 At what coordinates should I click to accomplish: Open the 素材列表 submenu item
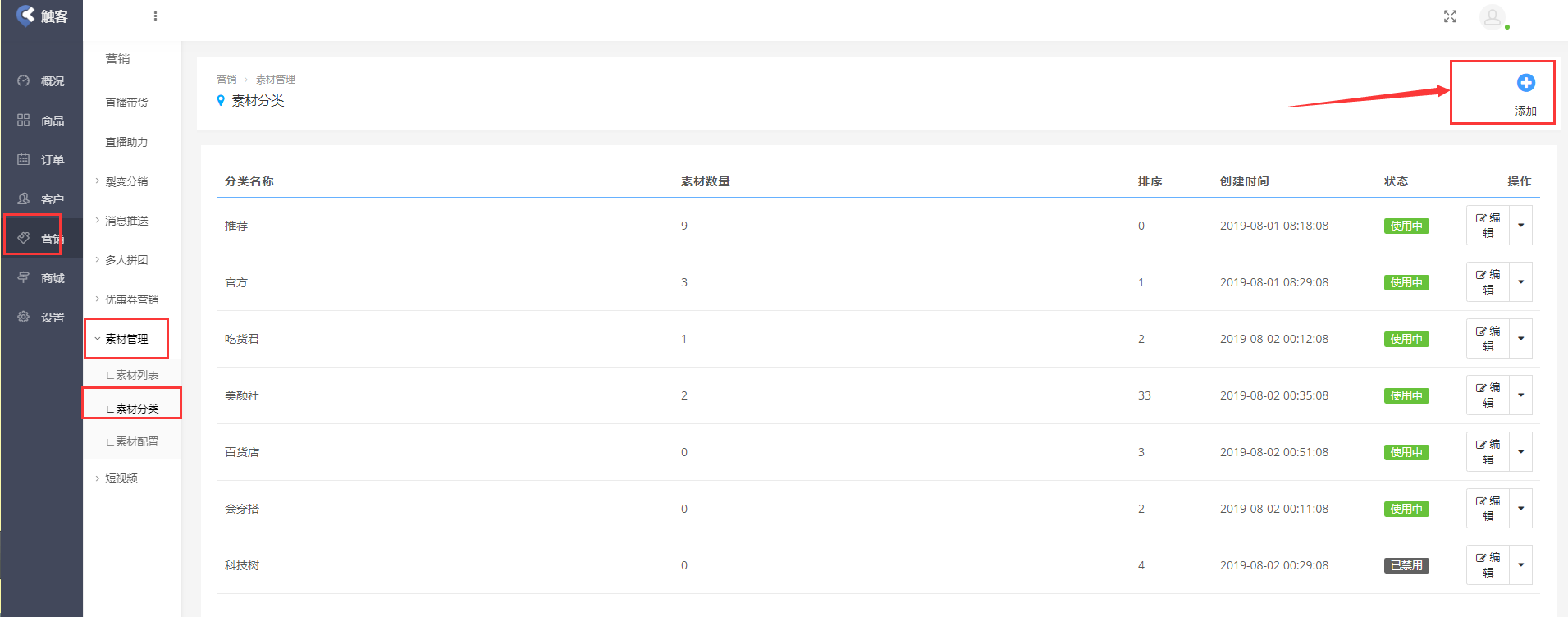tap(133, 375)
